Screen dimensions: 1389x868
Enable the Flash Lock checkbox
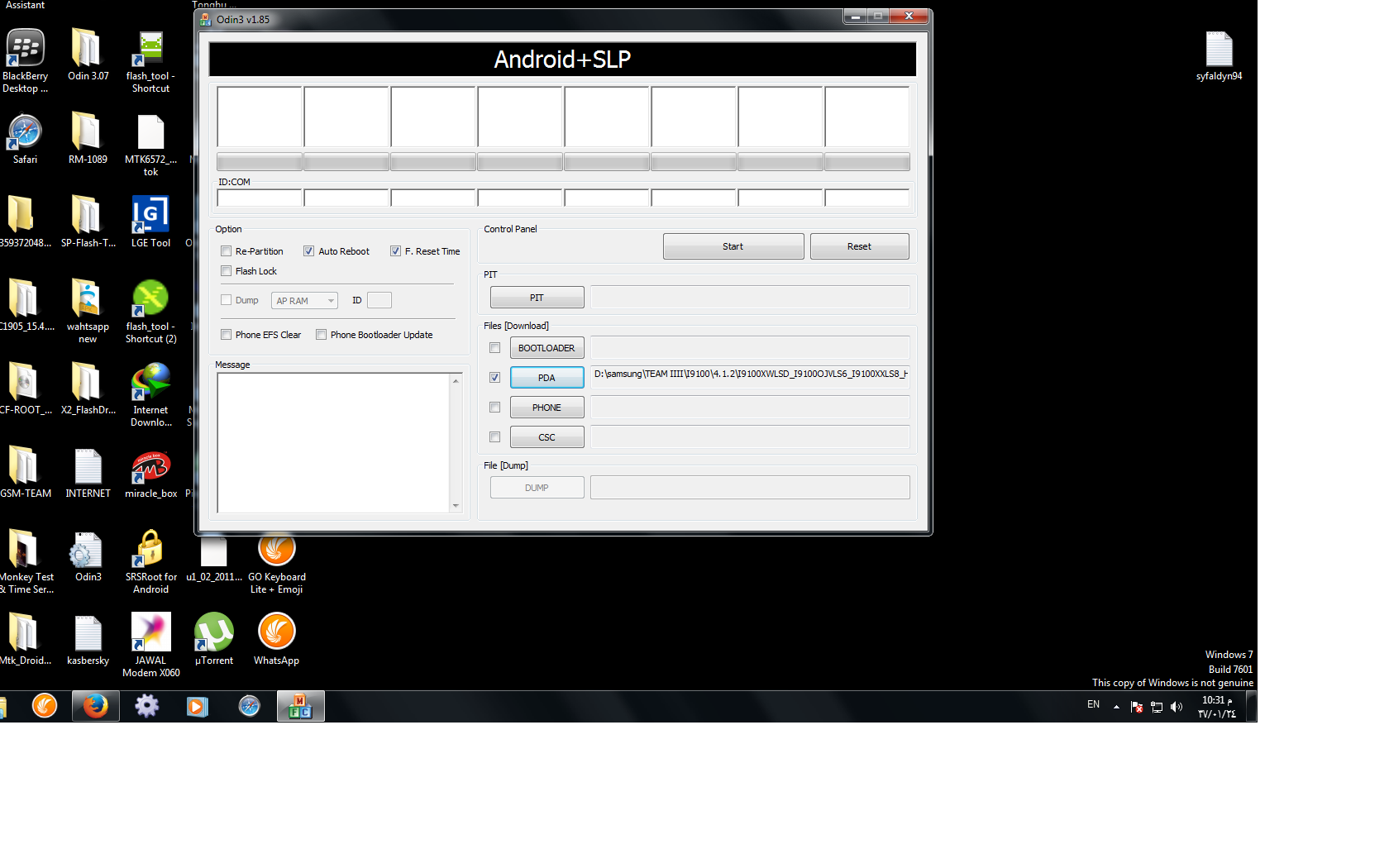[226, 271]
